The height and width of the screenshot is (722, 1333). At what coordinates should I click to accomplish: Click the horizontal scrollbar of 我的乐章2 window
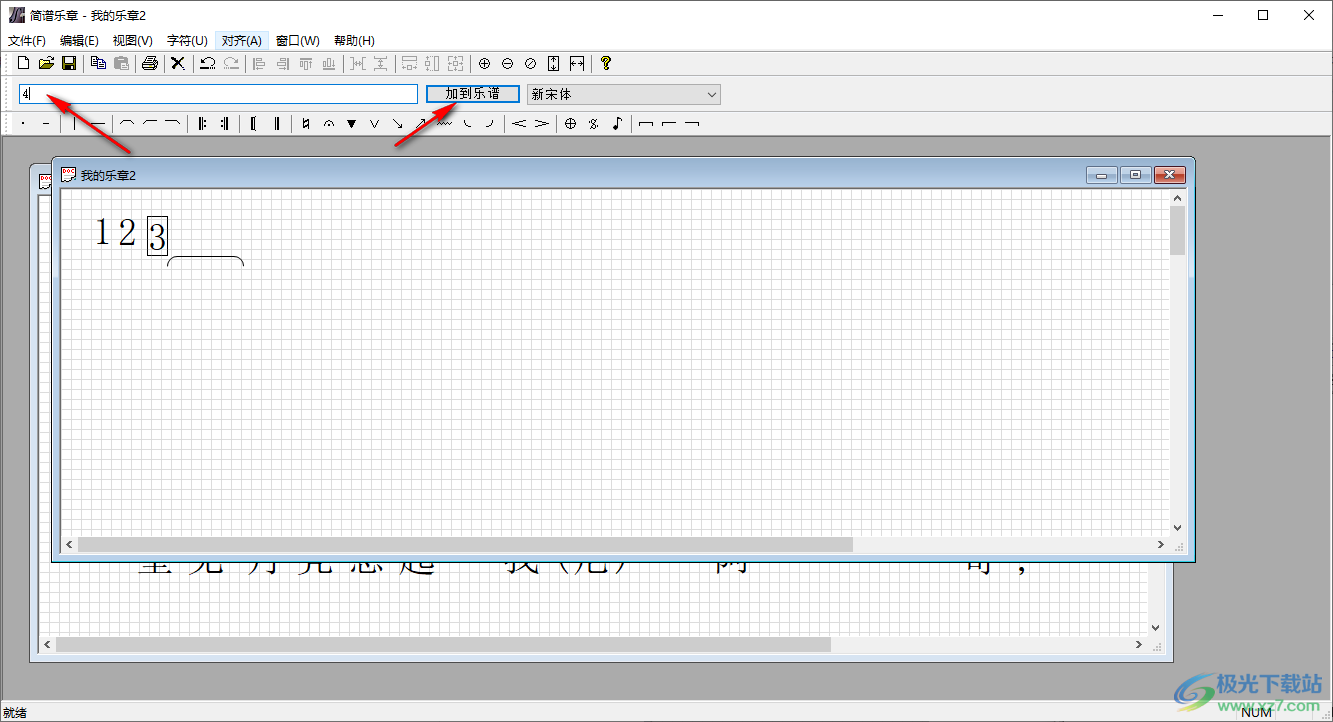[x=465, y=545]
